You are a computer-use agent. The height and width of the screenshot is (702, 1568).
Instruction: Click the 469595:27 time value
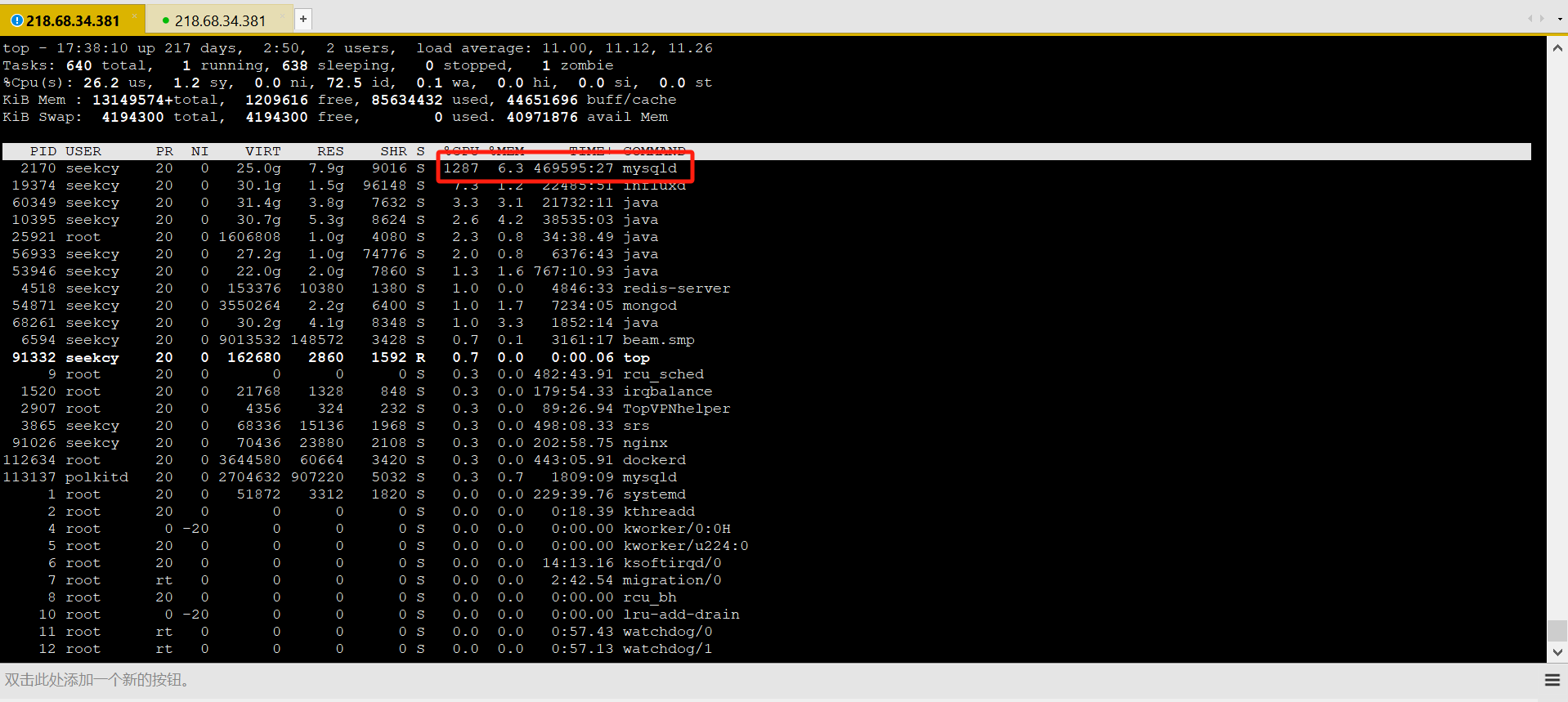coord(573,168)
